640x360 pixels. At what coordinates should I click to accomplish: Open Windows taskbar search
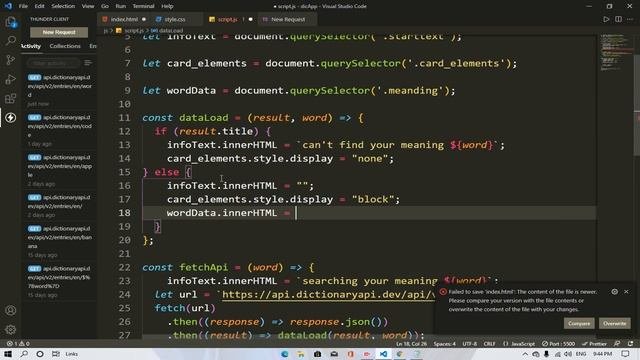coord(24,354)
